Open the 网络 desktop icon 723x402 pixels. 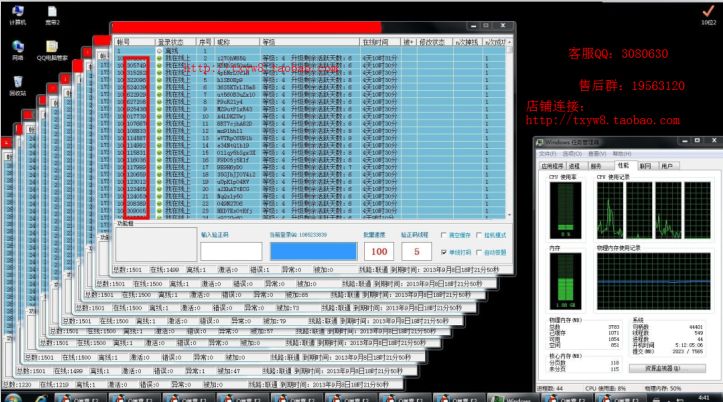[x=18, y=47]
